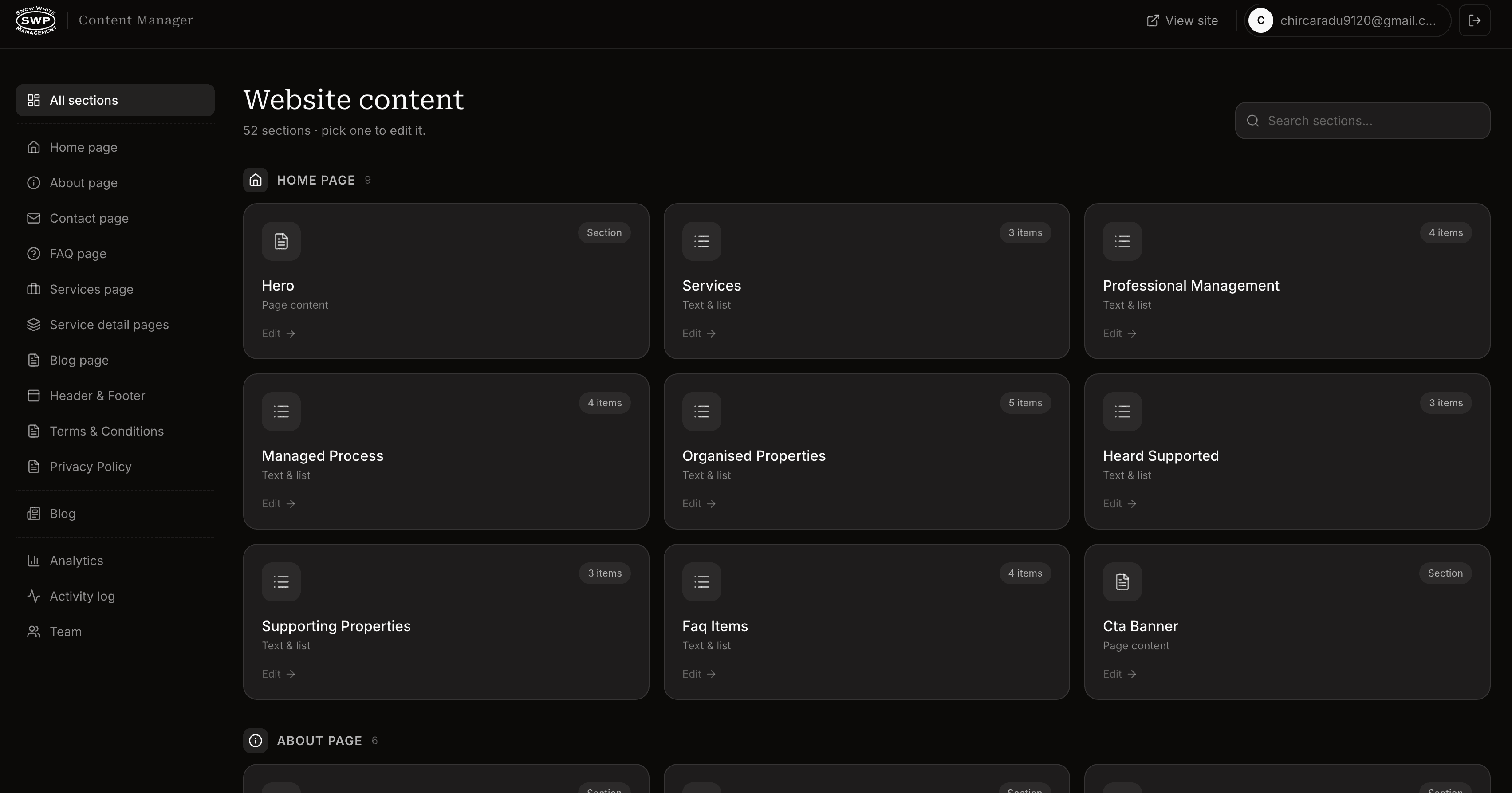Click the logout icon button
Image resolution: width=1512 pixels, height=793 pixels.
[1474, 20]
